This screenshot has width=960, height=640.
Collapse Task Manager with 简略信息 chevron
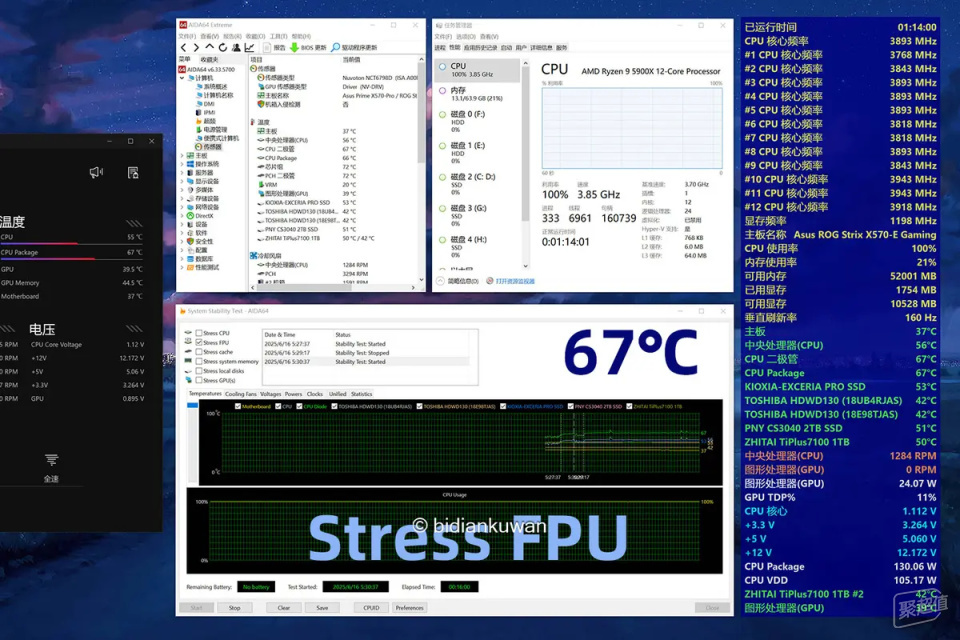[x=440, y=281]
